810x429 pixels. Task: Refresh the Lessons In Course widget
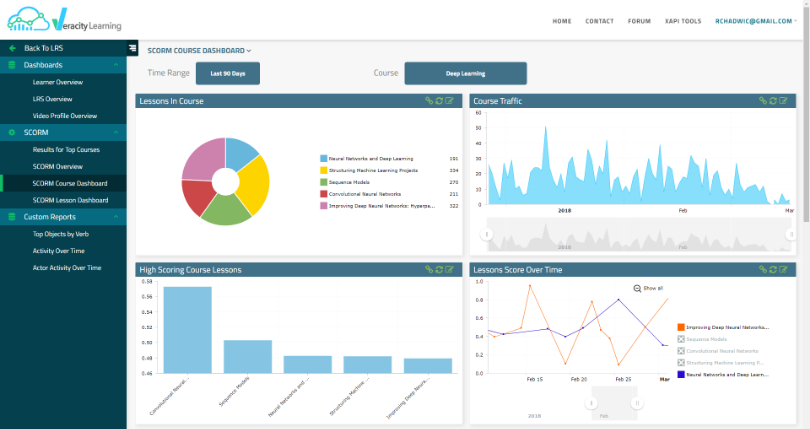(439, 101)
